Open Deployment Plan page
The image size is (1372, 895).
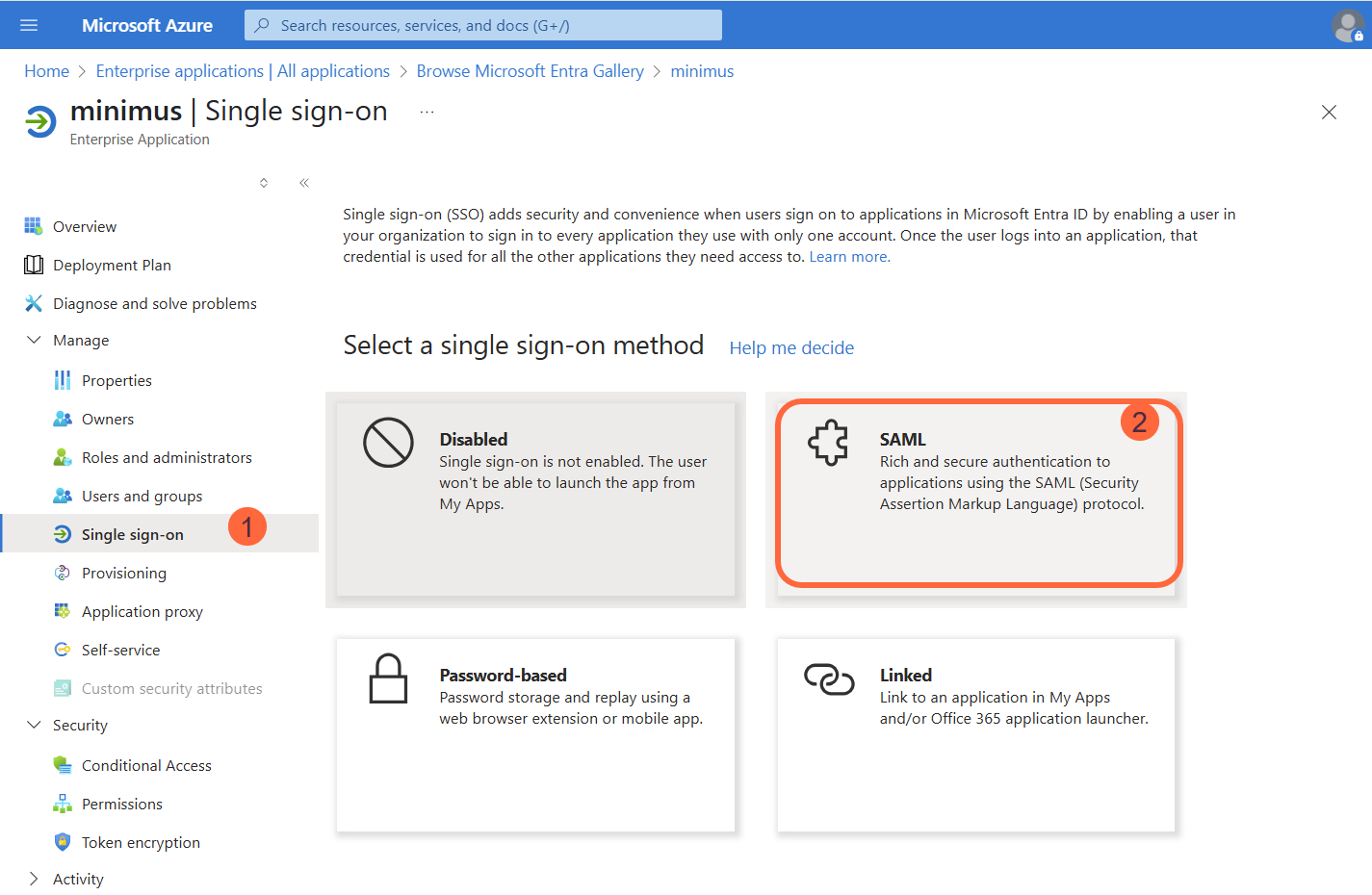[112, 265]
